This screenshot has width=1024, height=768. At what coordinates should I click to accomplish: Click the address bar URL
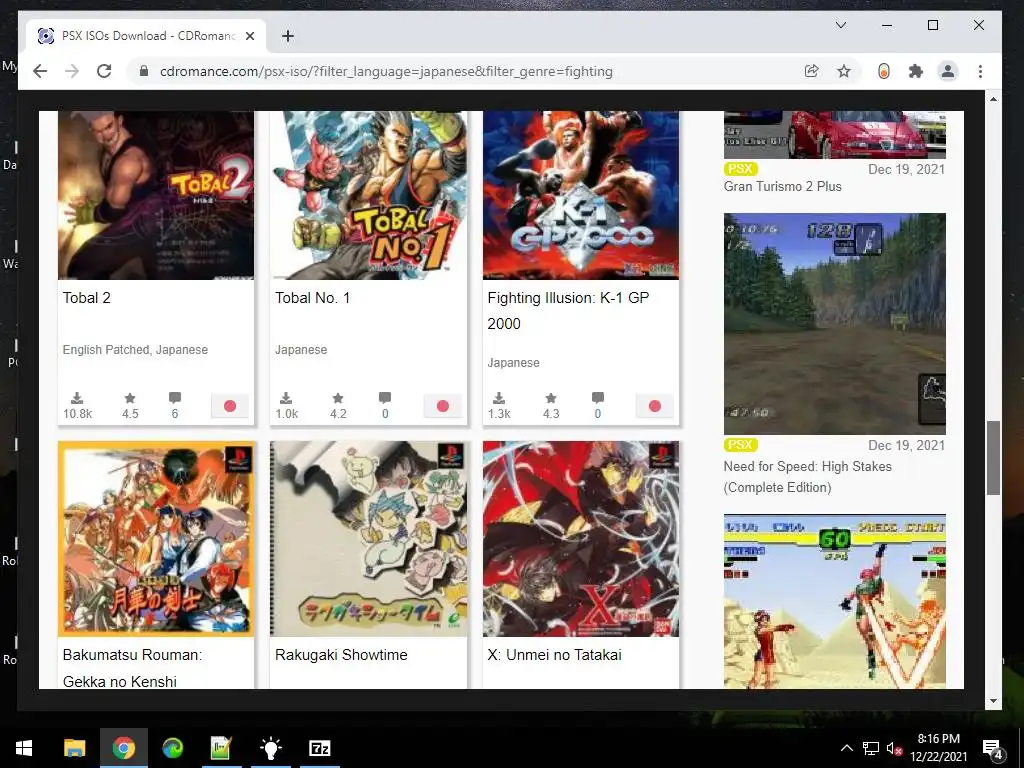386,71
